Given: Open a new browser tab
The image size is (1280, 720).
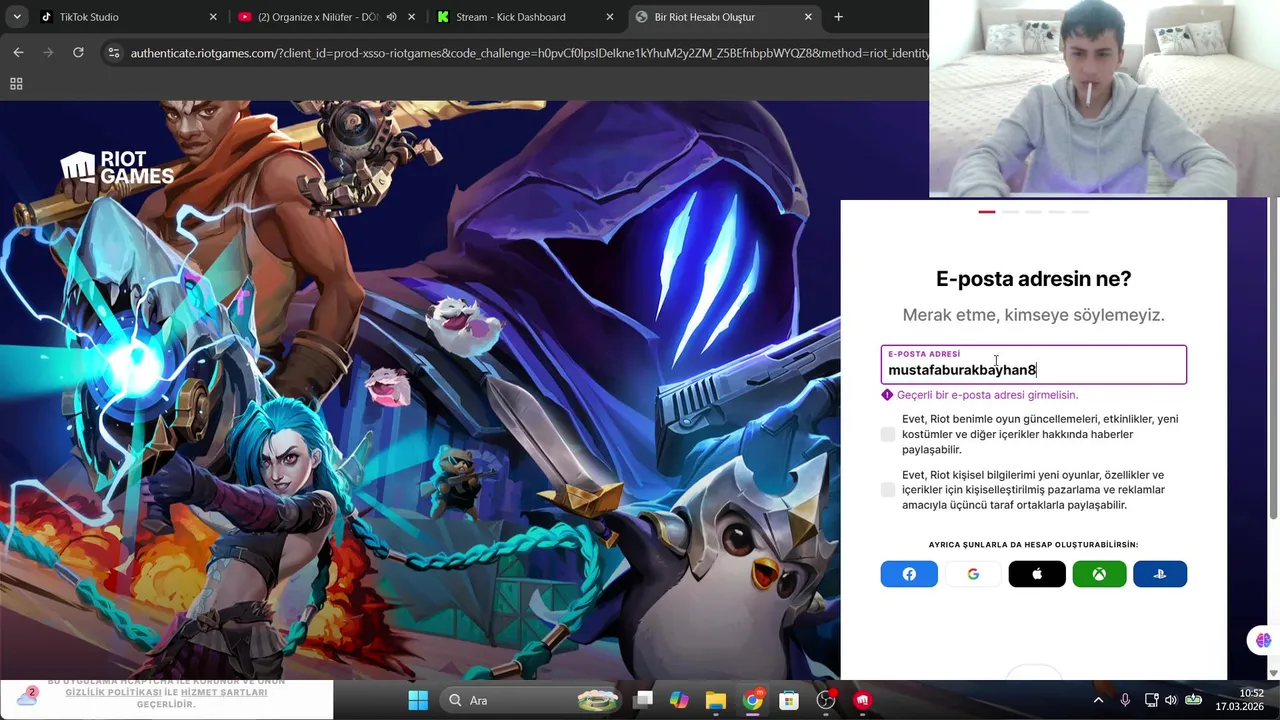Looking at the screenshot, I should coord(838,17).
